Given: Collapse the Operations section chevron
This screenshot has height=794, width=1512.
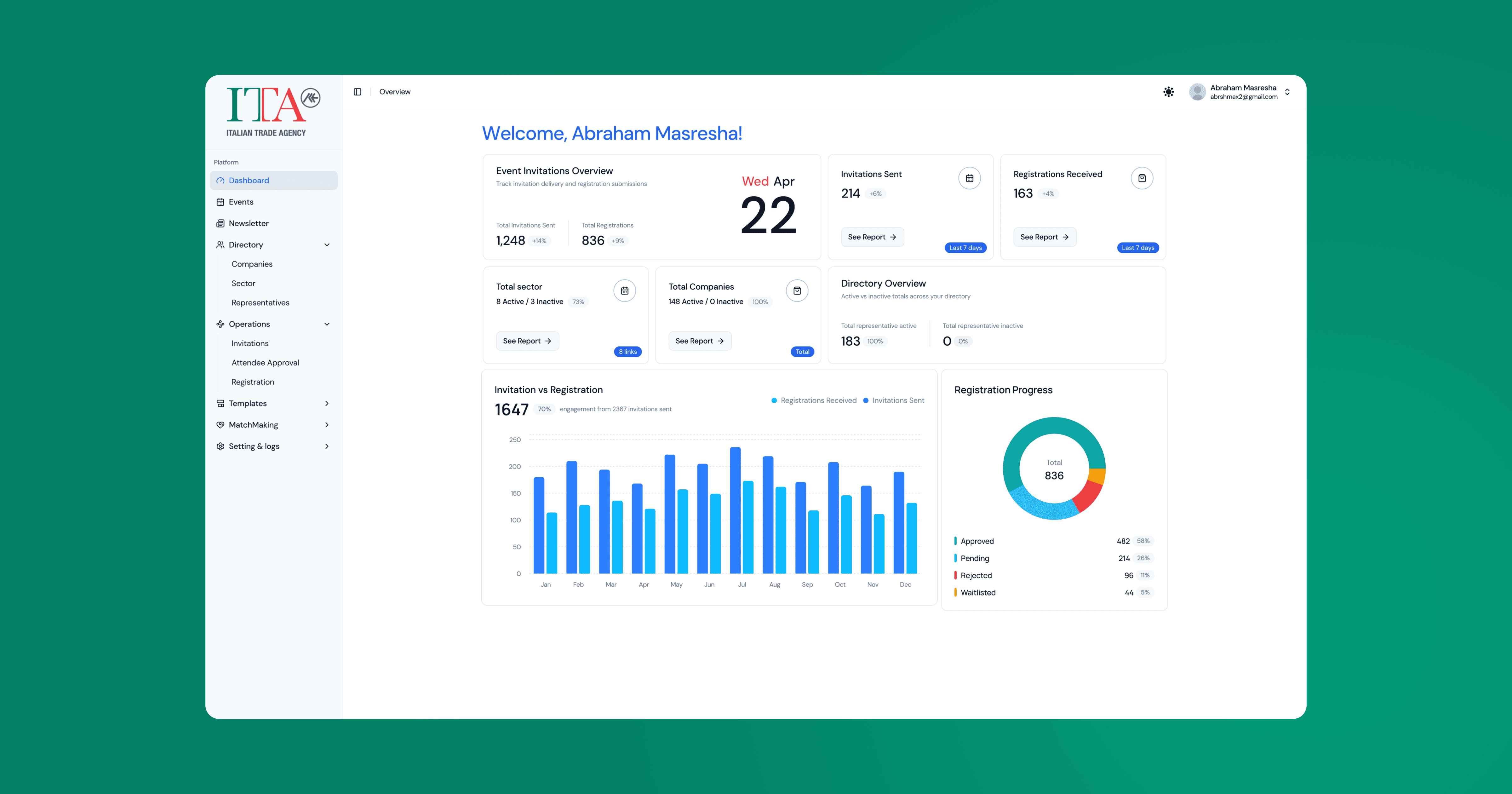Looking at the screenshot, I should click(327, 324).
